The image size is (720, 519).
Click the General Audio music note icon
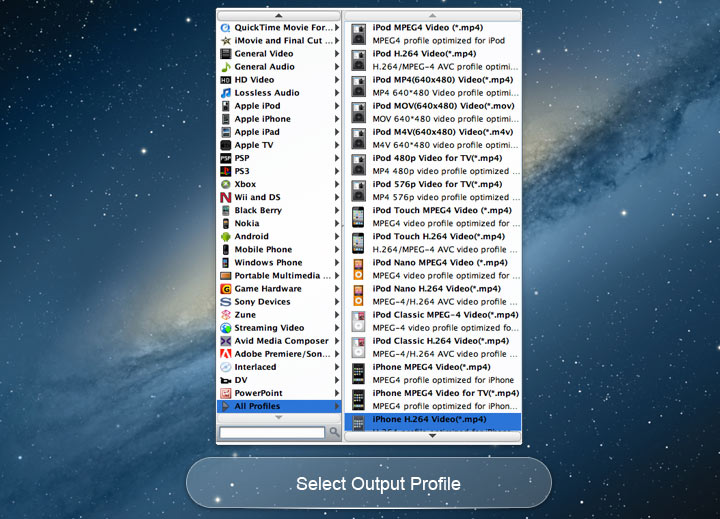tap(225, 67)
